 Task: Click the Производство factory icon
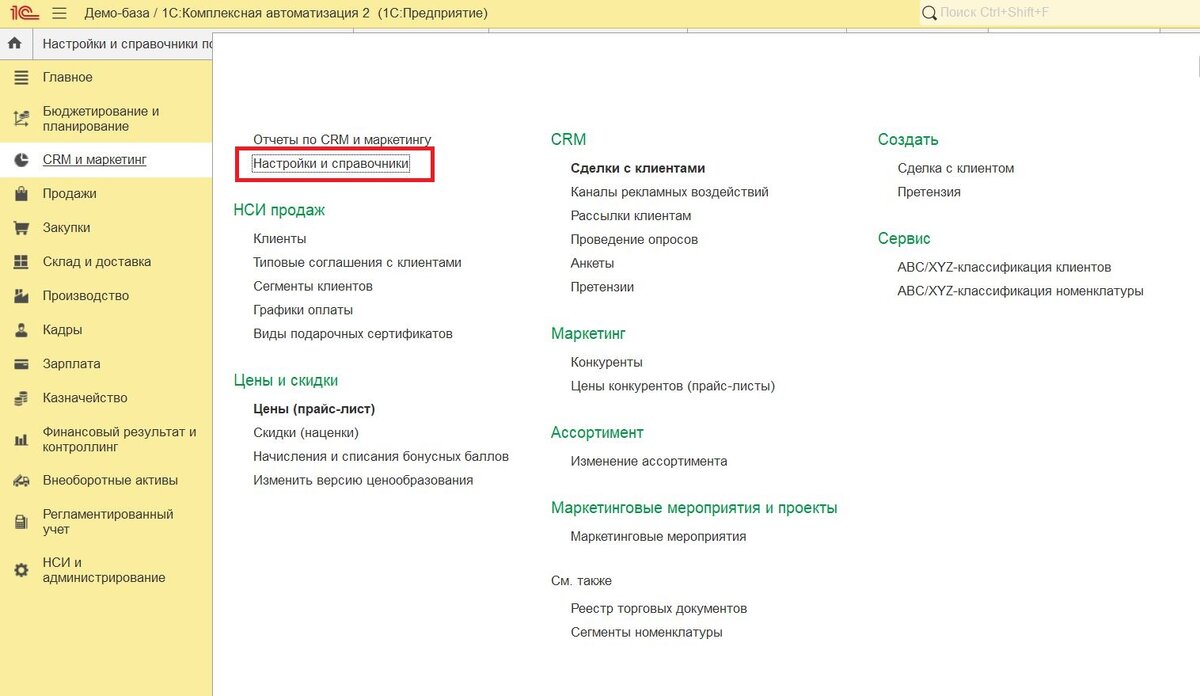tap(21, 296)
